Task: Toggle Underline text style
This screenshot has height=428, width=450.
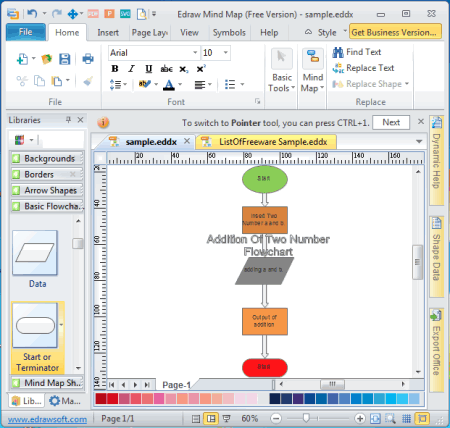Action: coord(149,69)
